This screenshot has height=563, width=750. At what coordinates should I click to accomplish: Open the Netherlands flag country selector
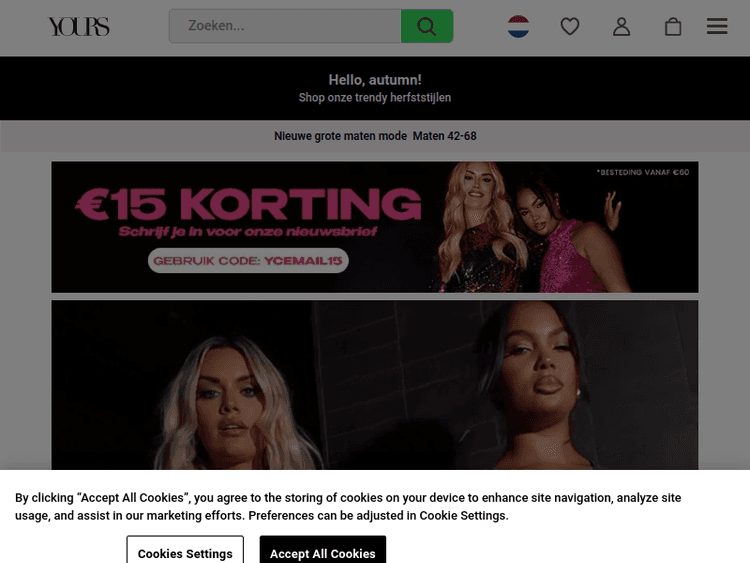click(518, 26)
